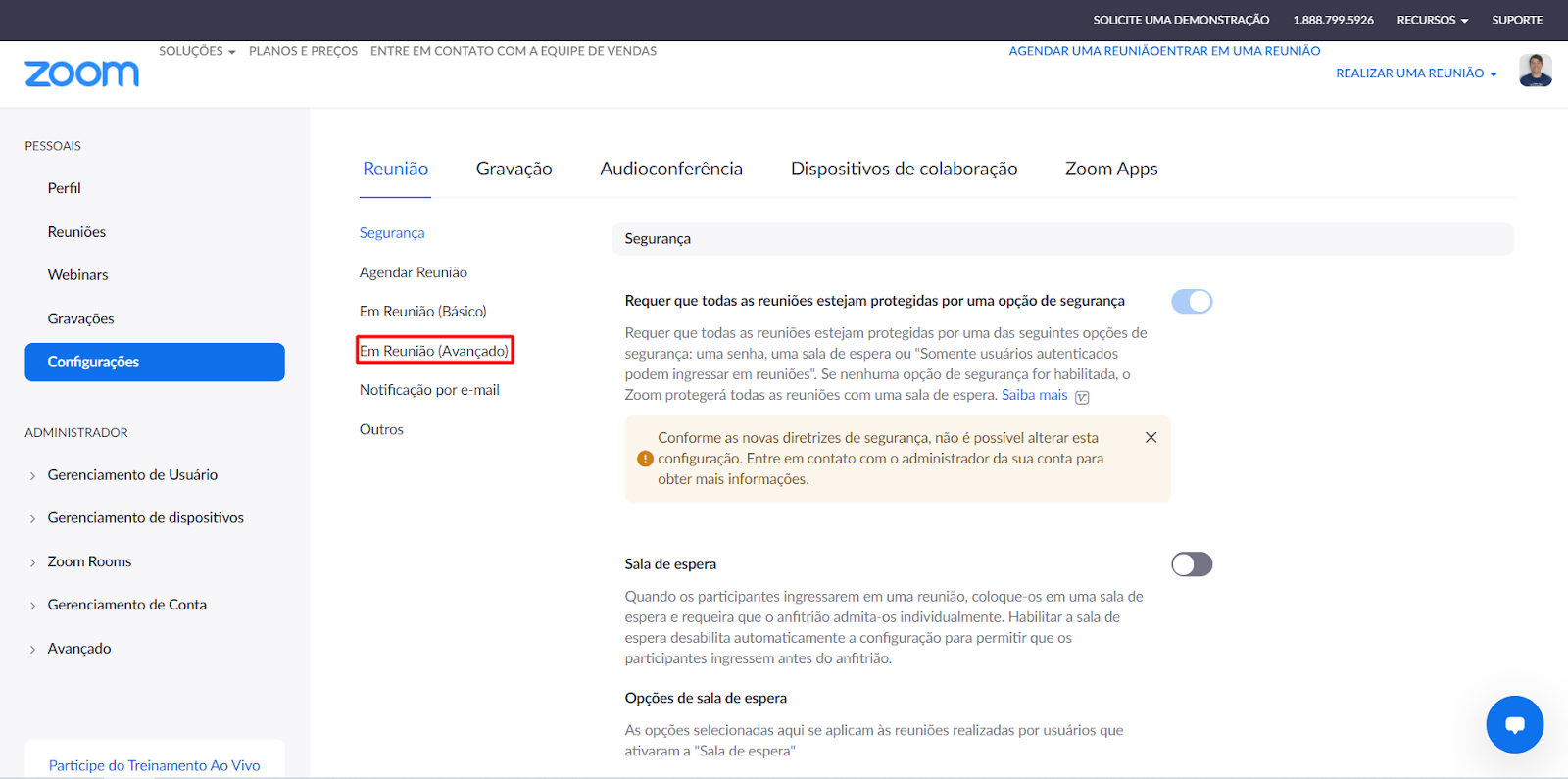Switch to the Gravação tab
1568x779 pixels.
pyautogui.click(x=514, y=169)
